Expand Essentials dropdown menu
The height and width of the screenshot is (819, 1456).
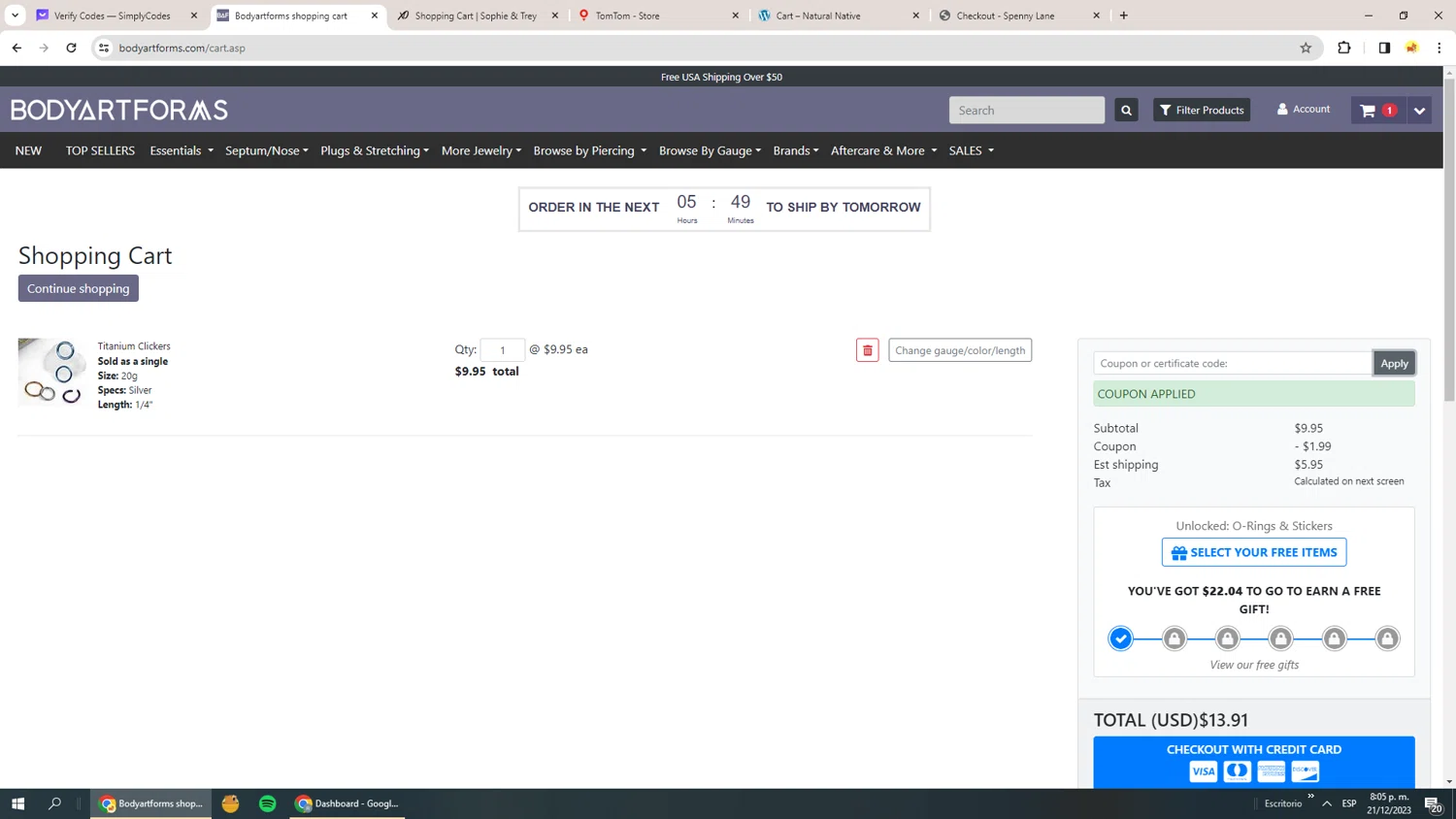182,150
